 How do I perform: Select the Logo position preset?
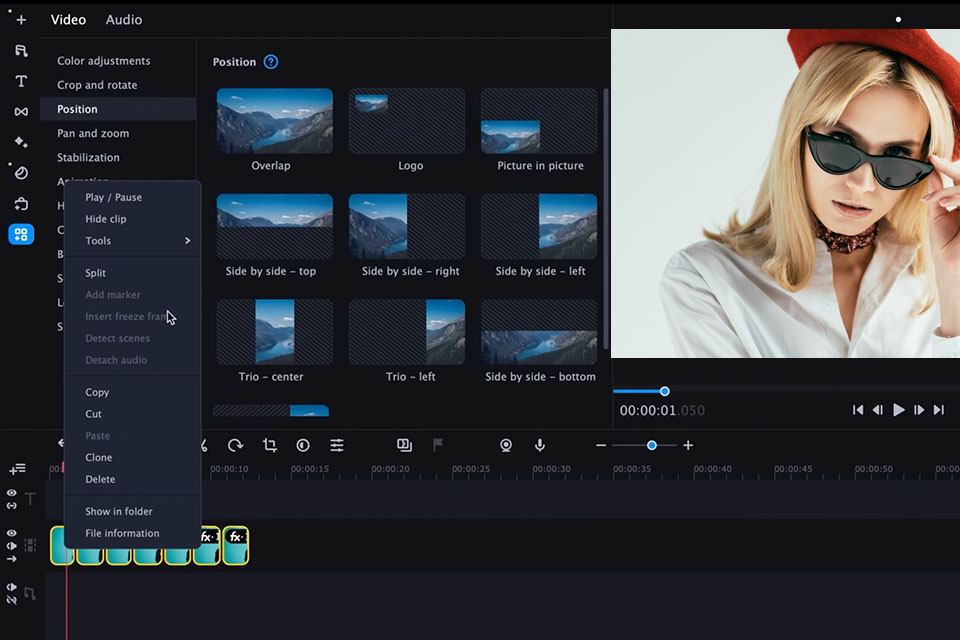(x=407, y=121)
